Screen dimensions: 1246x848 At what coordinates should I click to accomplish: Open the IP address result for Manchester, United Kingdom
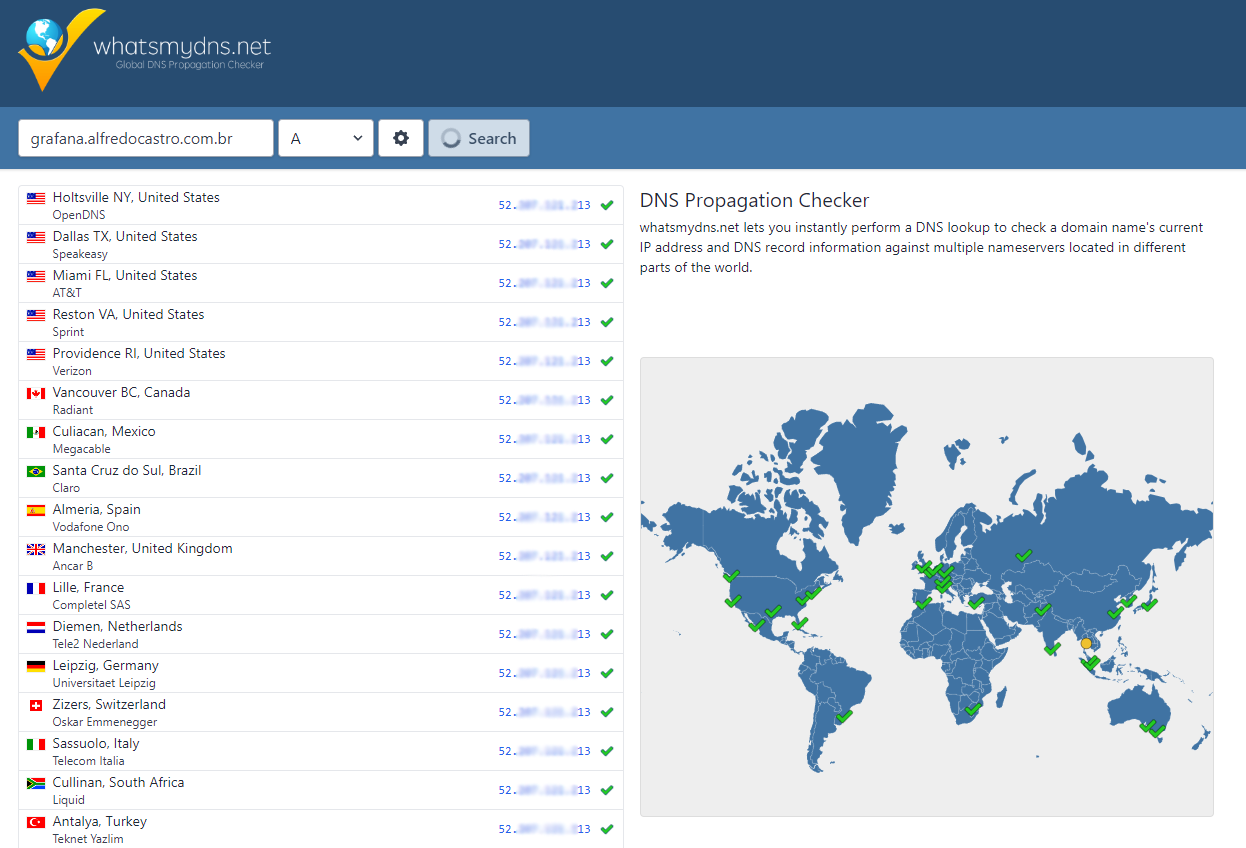click(545, 556)
